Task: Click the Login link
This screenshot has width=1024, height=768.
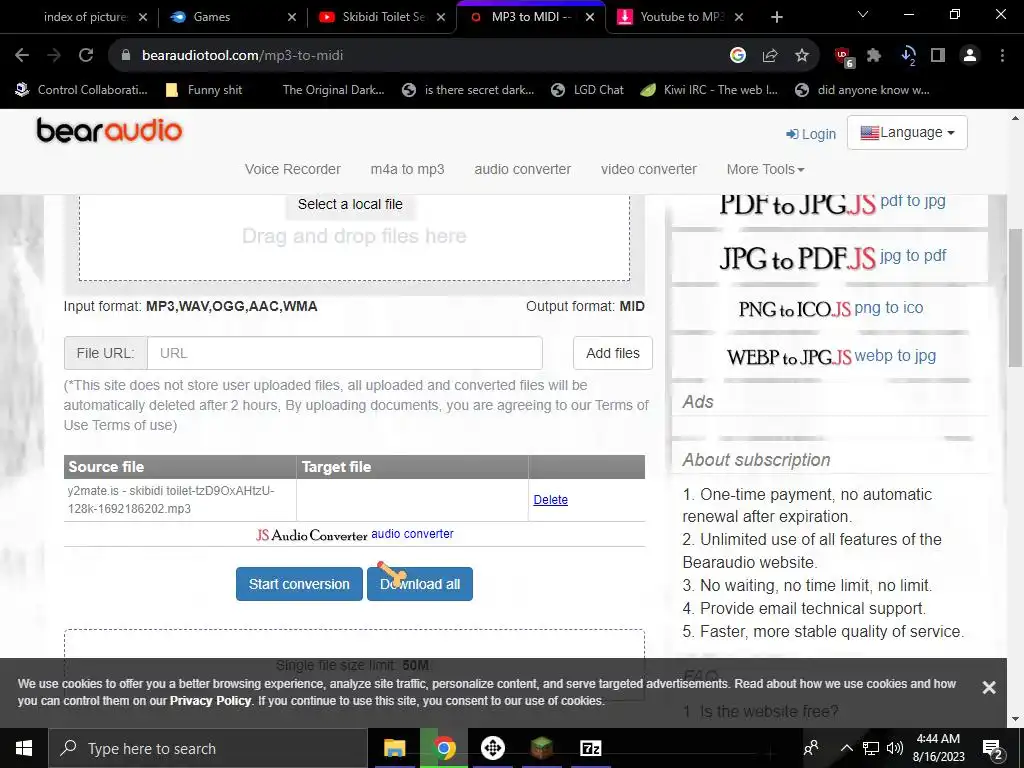Action: pyautogui.click(x=810, y=134)
